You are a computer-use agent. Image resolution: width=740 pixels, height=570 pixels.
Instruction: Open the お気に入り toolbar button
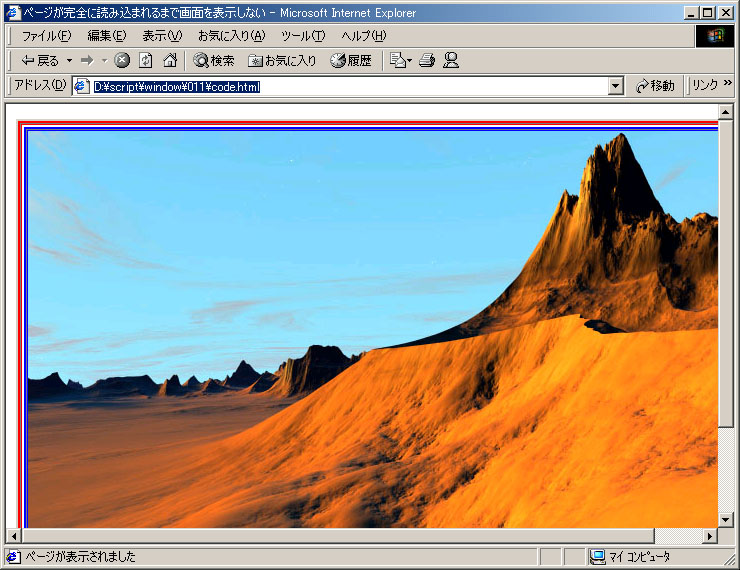282,60
